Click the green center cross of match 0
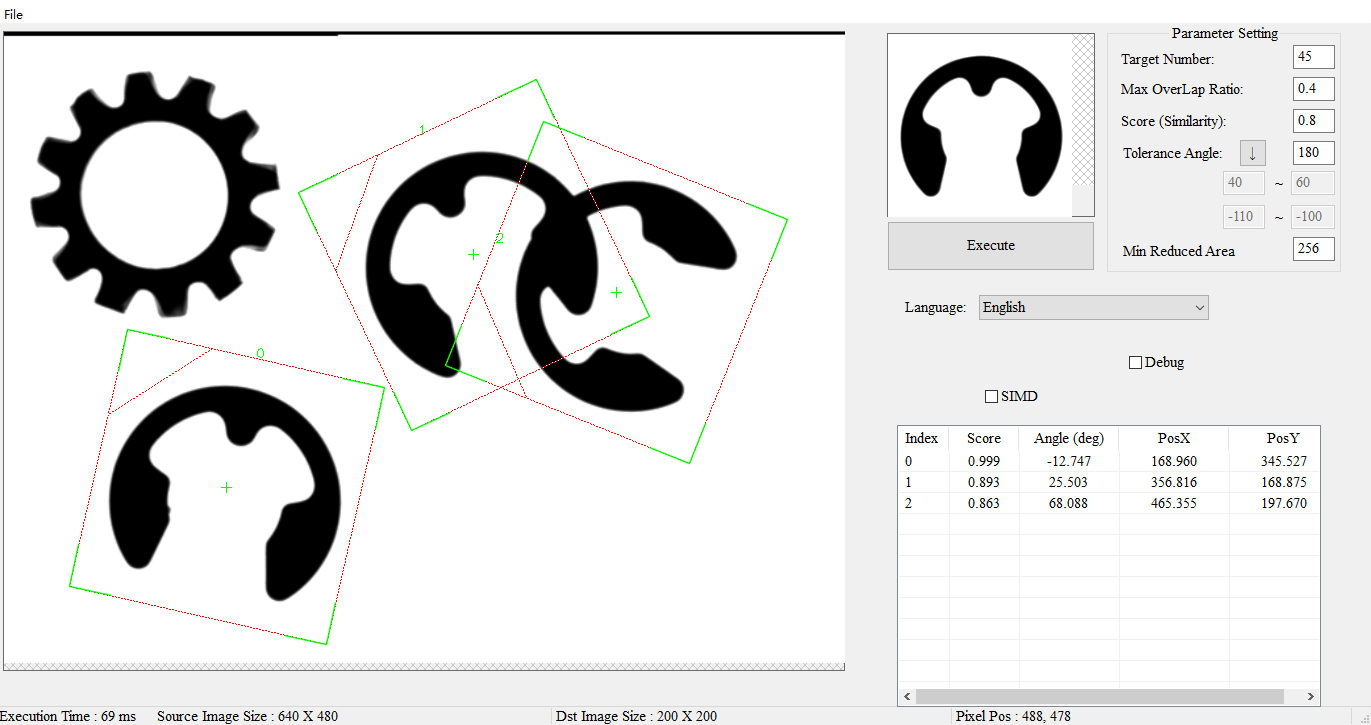 click(227, 487)
